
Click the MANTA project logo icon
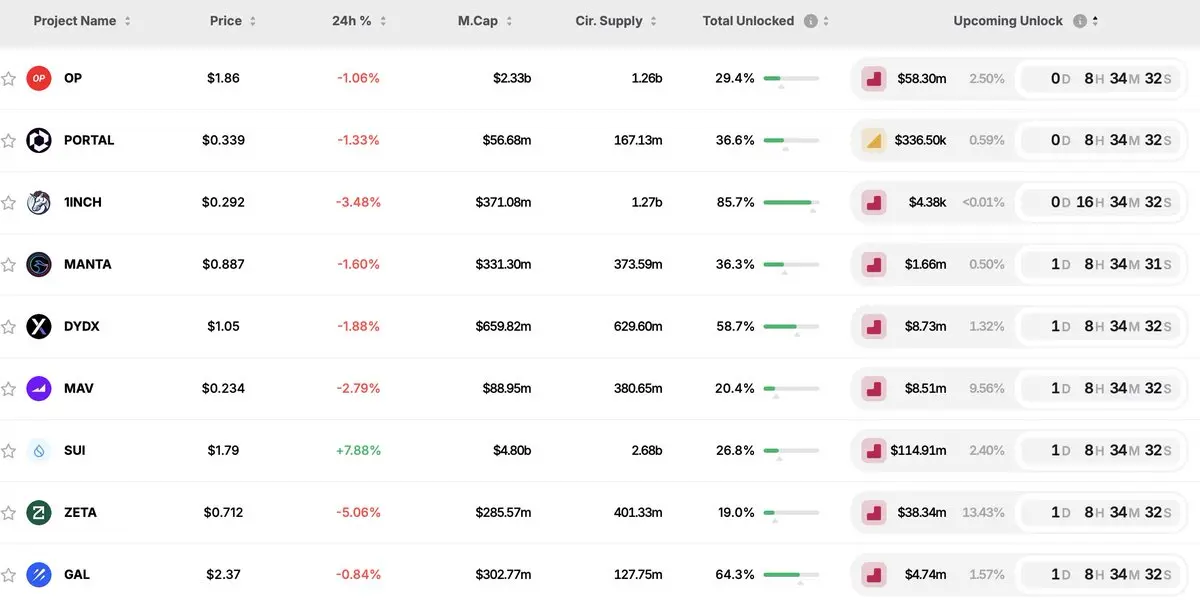(x=39, y=264)
